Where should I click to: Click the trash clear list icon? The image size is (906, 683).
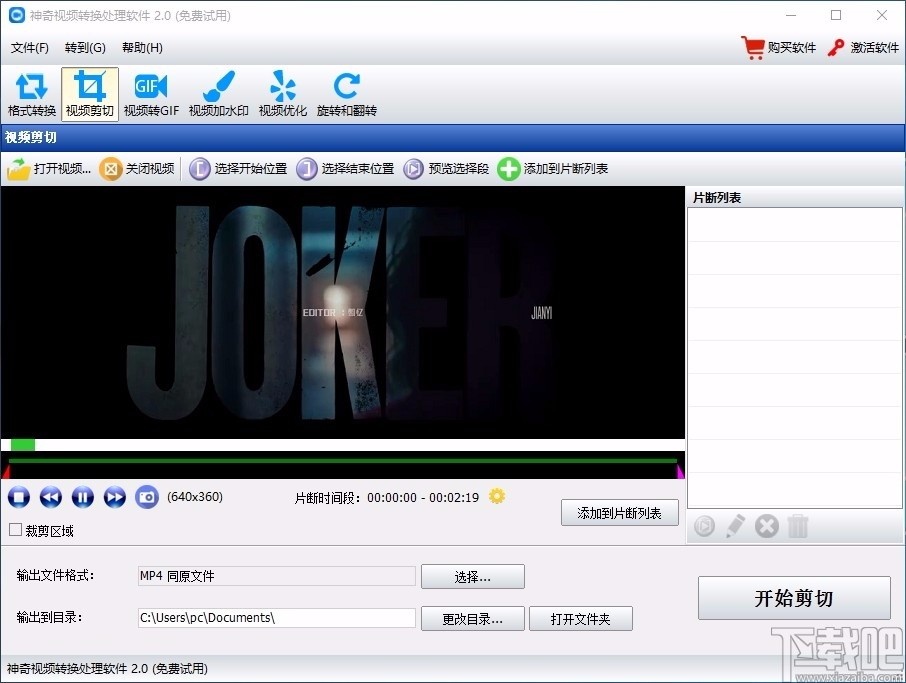798,526
